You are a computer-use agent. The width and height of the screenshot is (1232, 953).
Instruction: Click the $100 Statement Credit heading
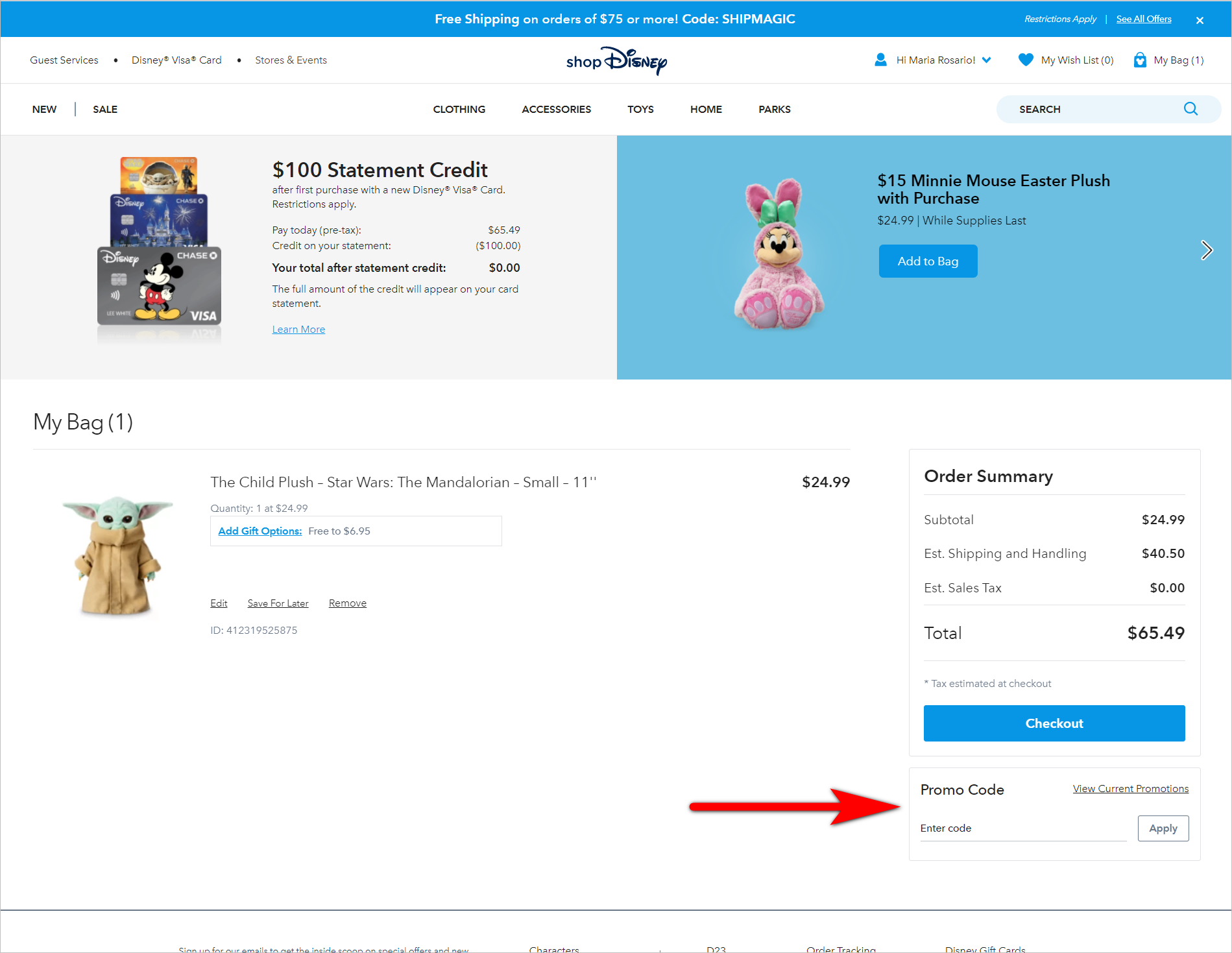pos(380,170)
